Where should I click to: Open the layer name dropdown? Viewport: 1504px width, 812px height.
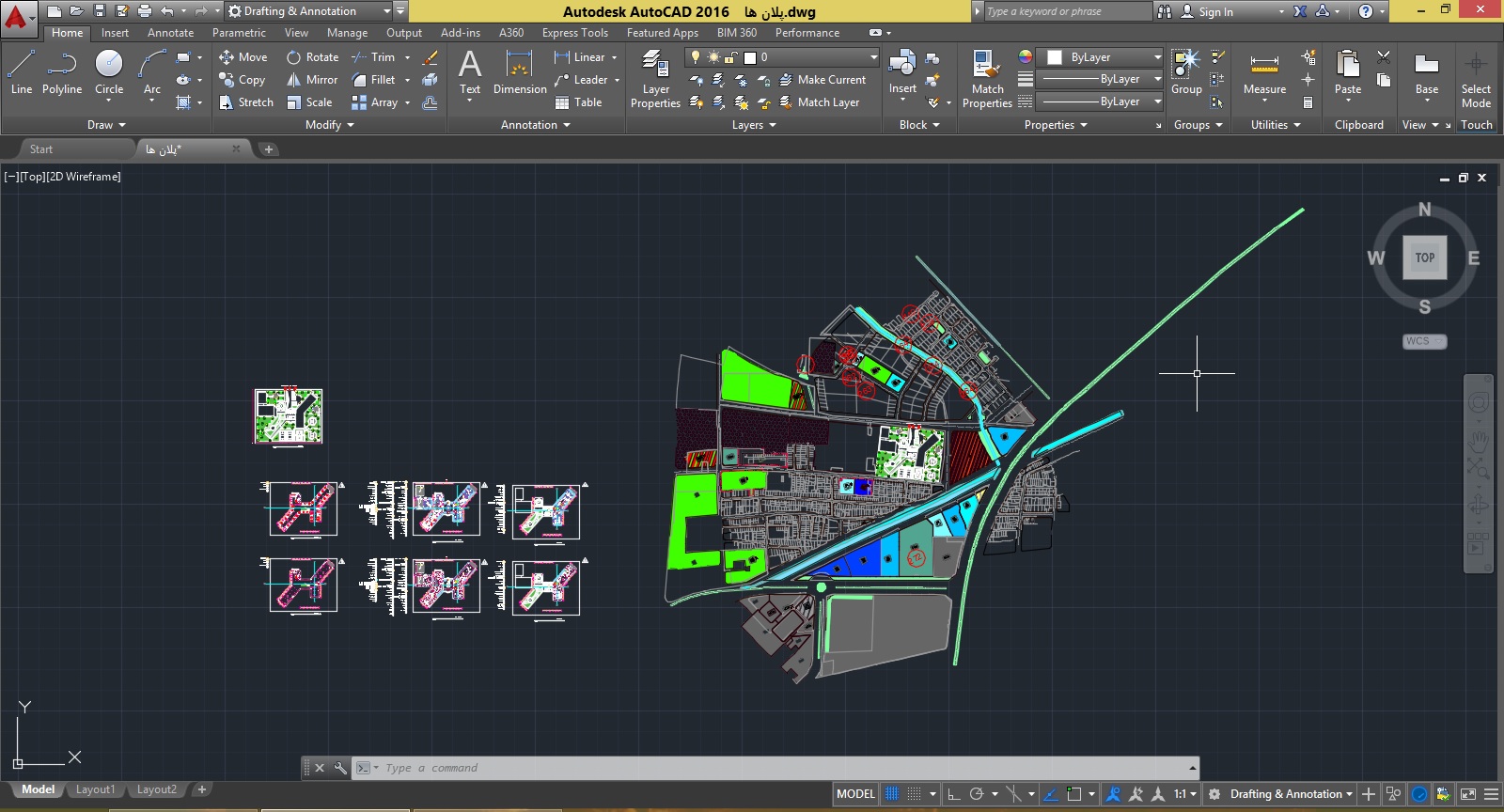pos(873,57)
